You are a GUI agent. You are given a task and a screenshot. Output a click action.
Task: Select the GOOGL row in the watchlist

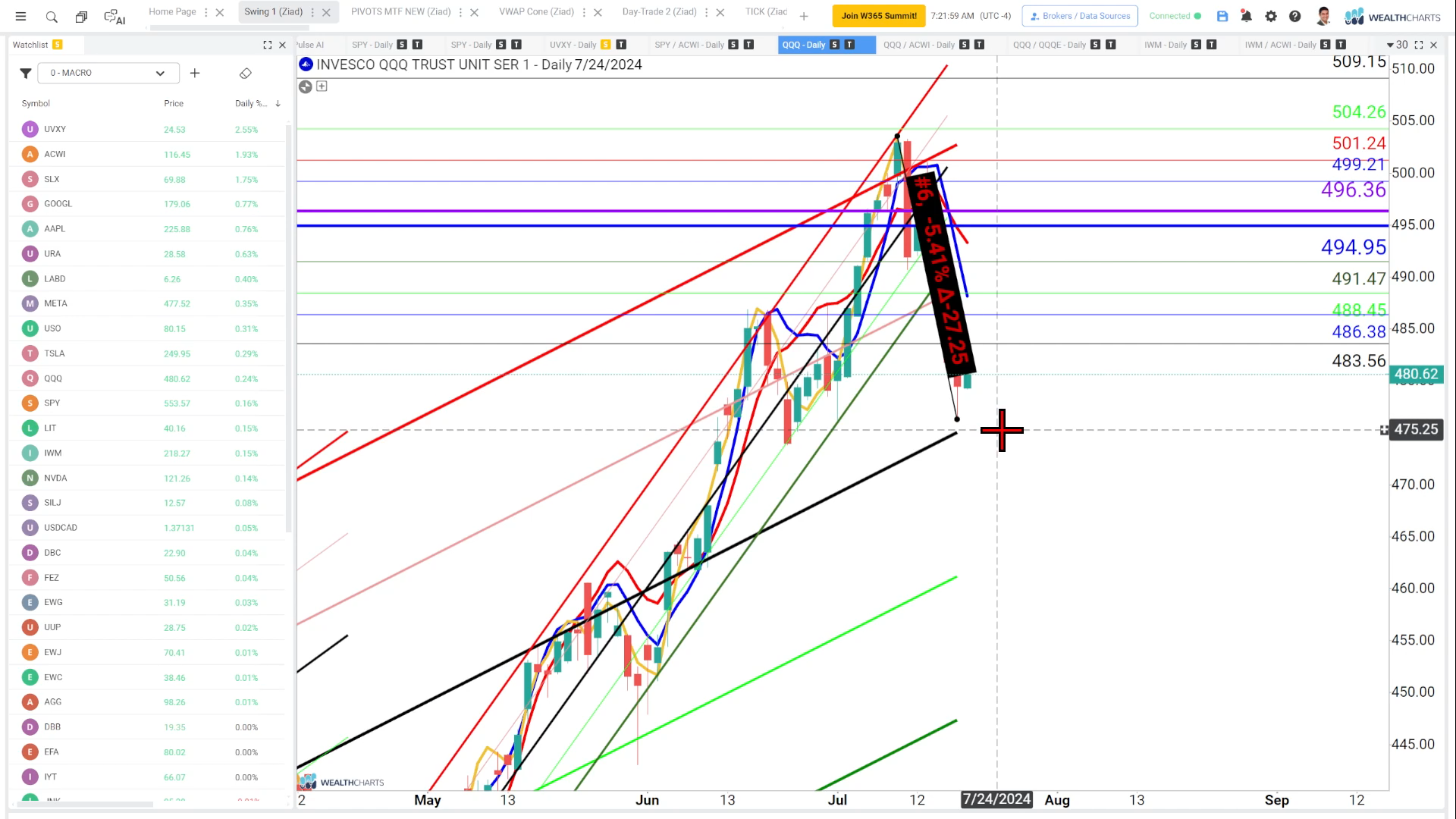coord(148,204)
